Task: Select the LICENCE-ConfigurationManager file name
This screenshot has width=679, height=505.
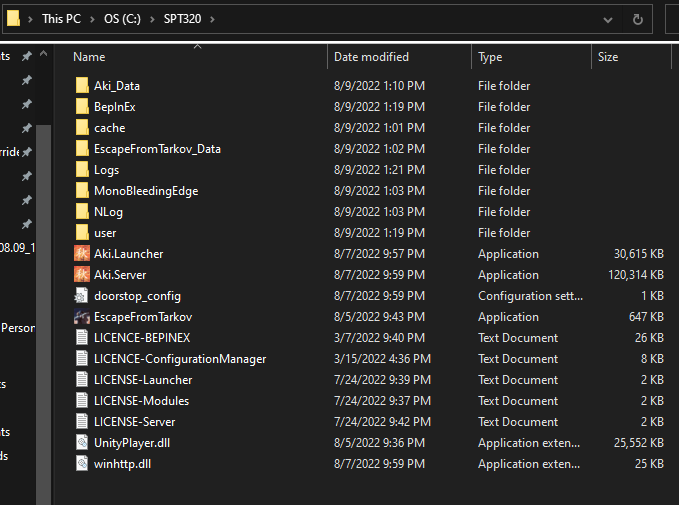Action: pyautogui.click(x=180, y=359)
